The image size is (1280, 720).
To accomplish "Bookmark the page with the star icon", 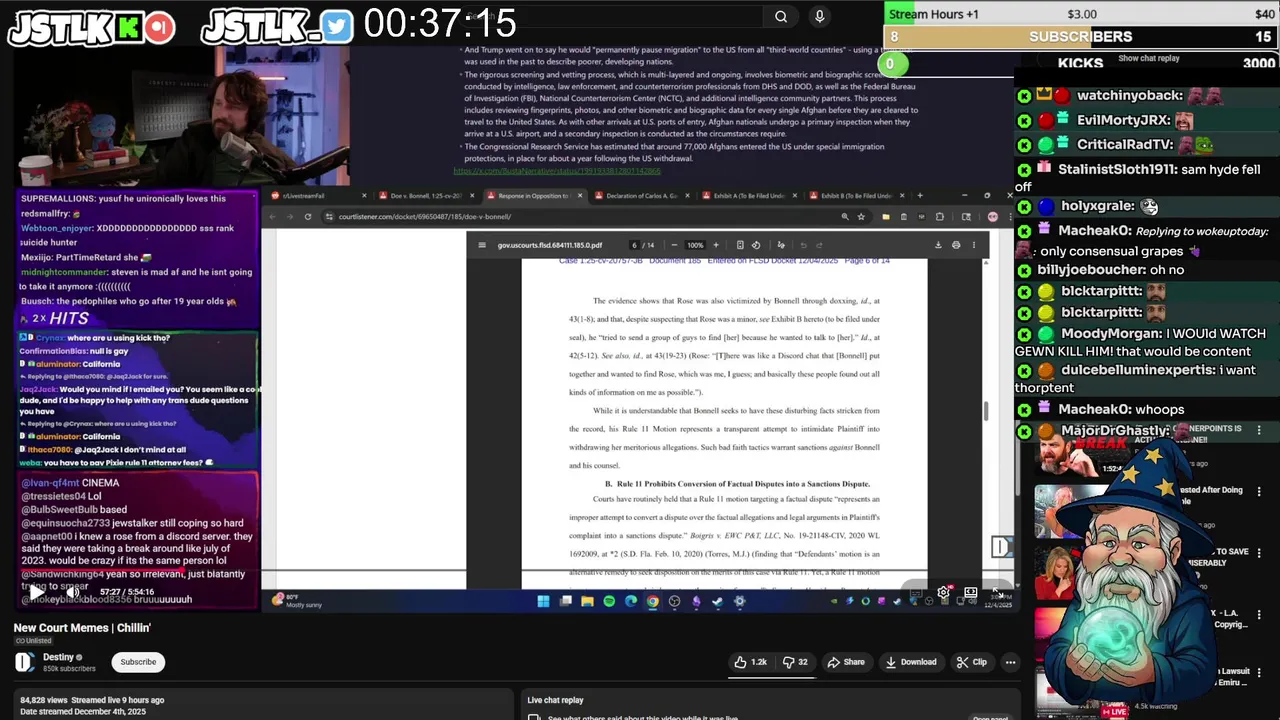I will [x=861, y=216].
